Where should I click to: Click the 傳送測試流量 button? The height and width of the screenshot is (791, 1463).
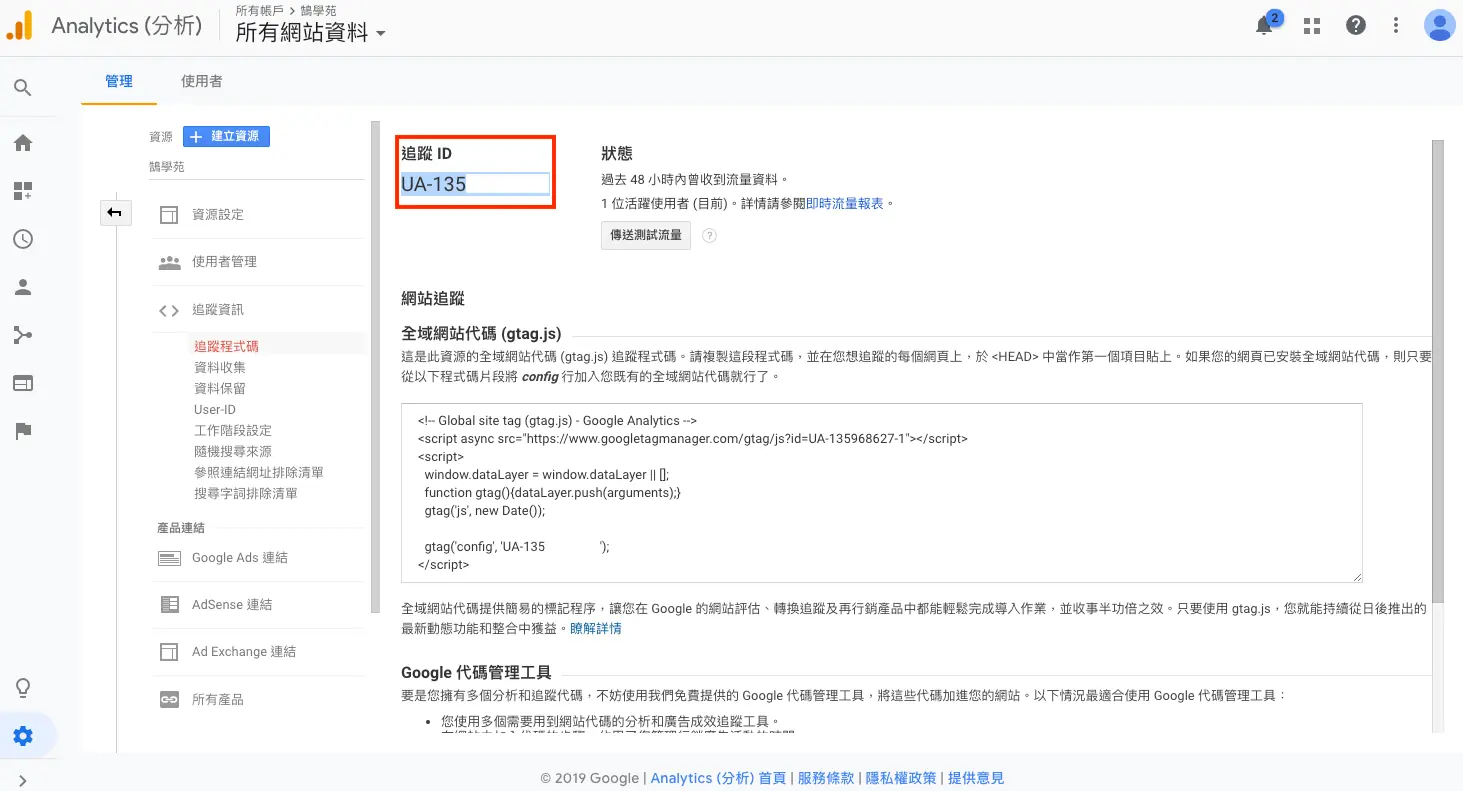(646, 236)
